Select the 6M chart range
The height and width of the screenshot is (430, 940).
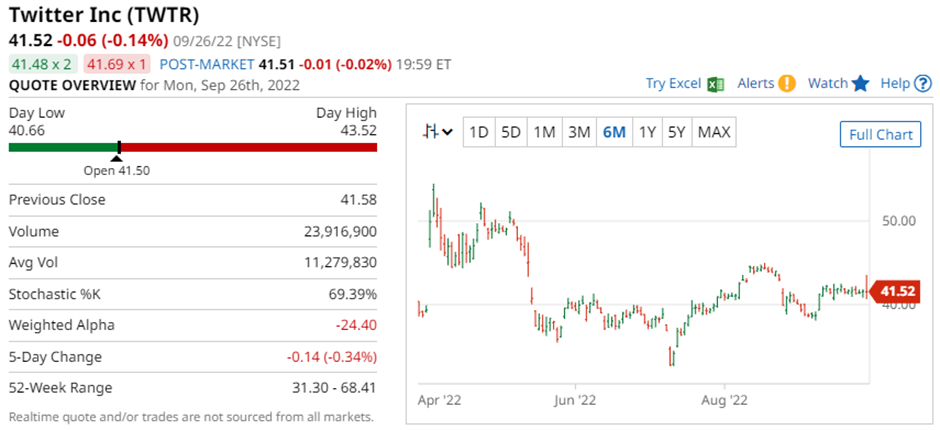pos(613,132)
